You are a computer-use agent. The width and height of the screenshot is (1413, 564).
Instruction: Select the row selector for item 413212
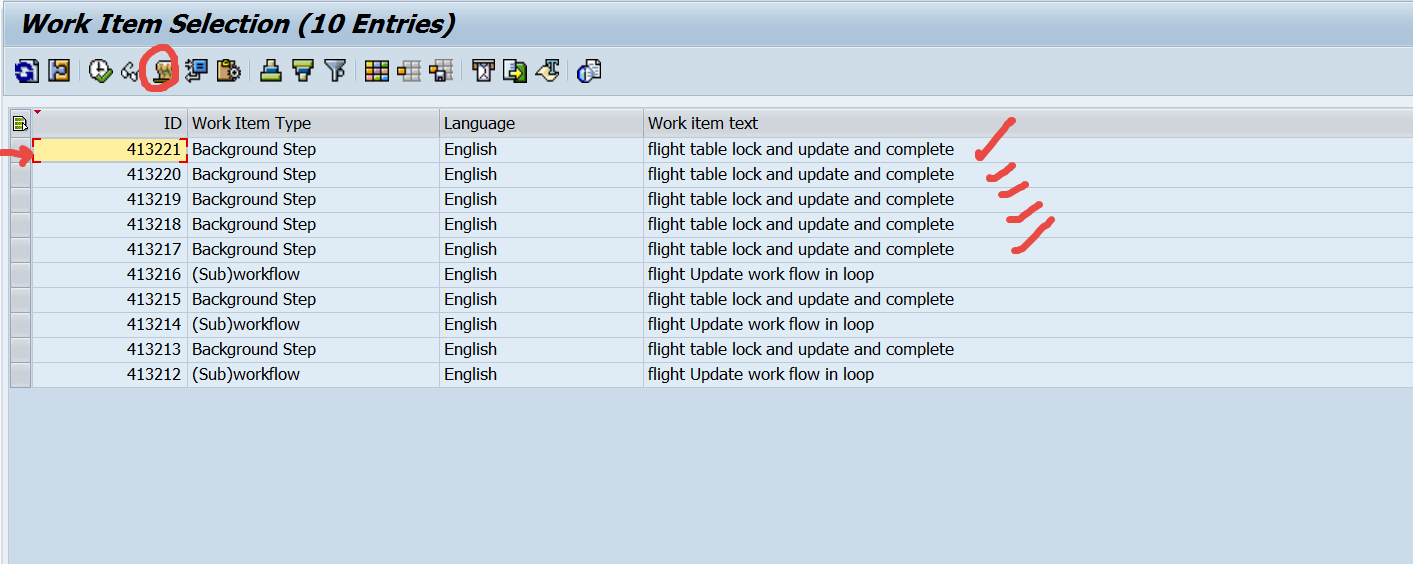(x=20, y=374)
